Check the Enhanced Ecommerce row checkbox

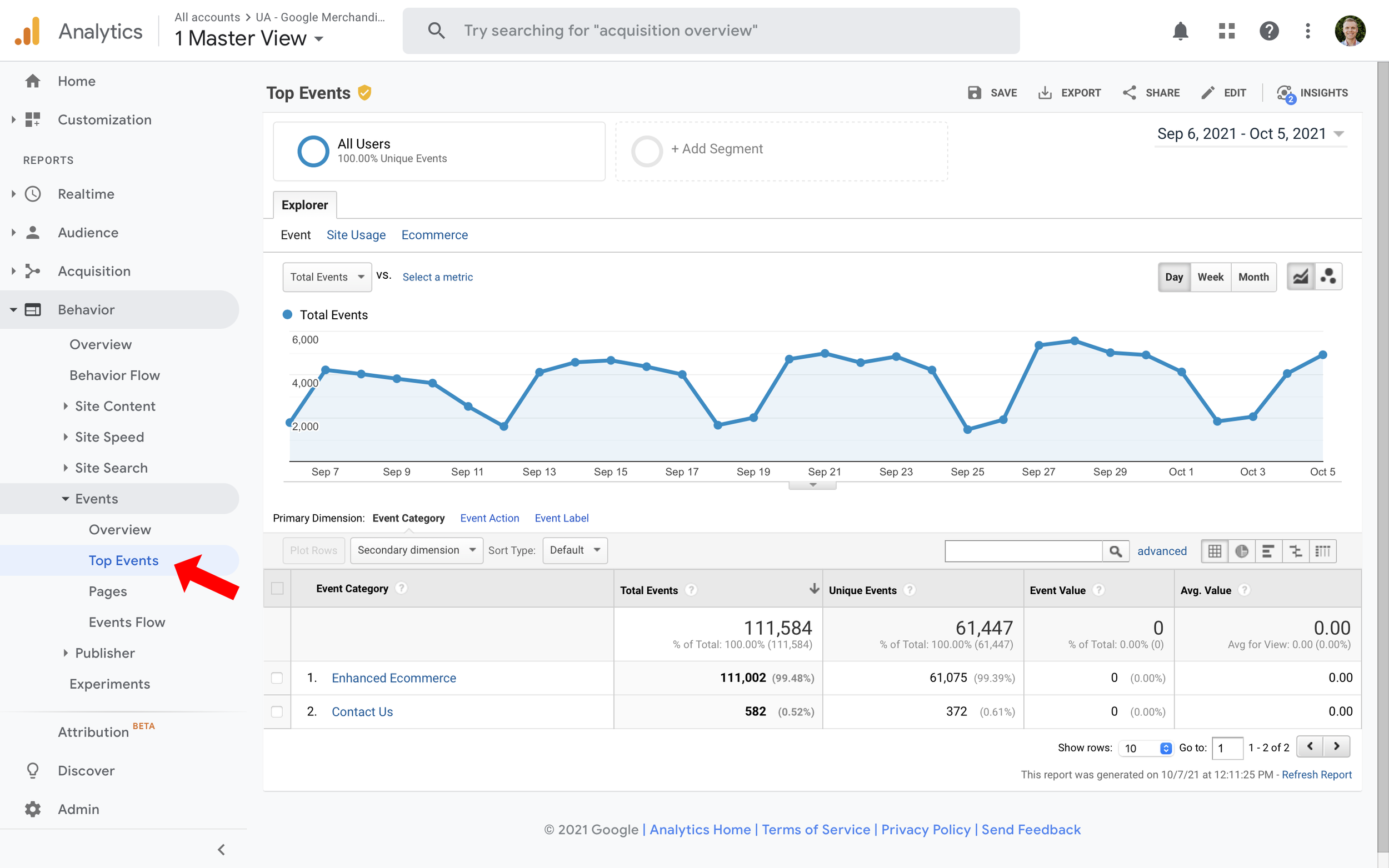(x=277, y=678)
